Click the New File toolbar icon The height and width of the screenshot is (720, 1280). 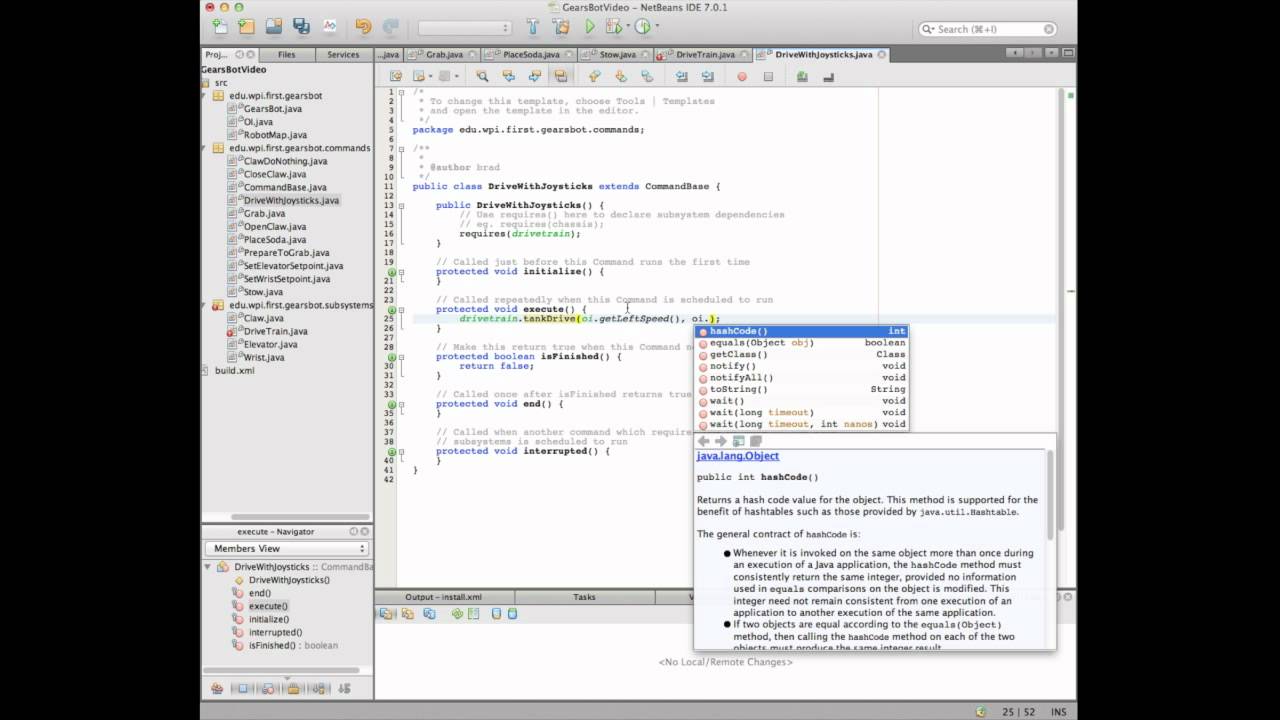[220, 28]
